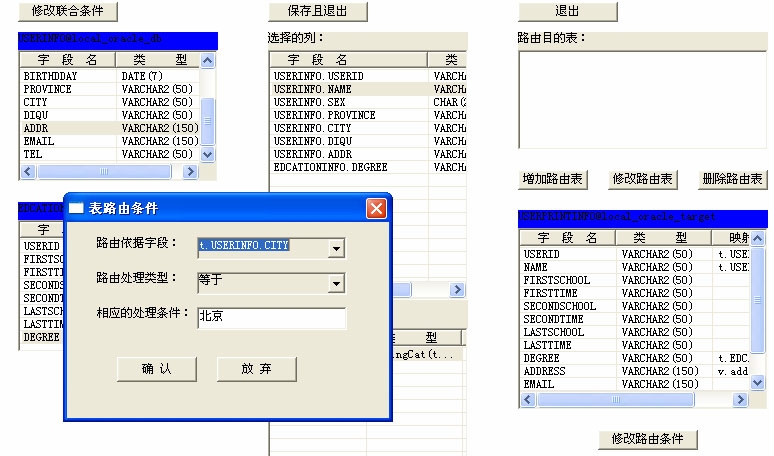The width and height of the screenshot is (774, 456).
Task: Confirm dialog with 确认 button
Action: (x=156, y=369)
